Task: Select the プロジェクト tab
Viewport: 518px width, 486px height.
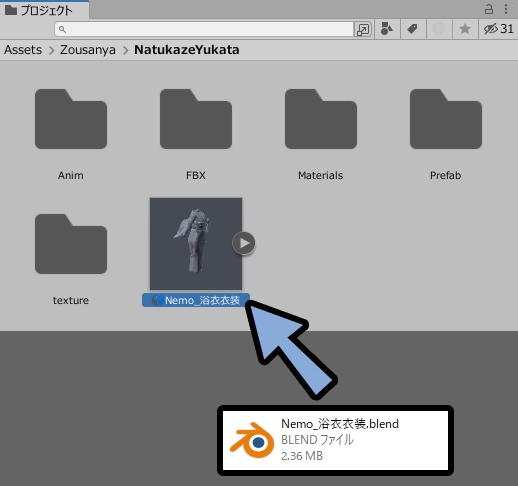Action: pyautogui.click(x=45, y=10)
